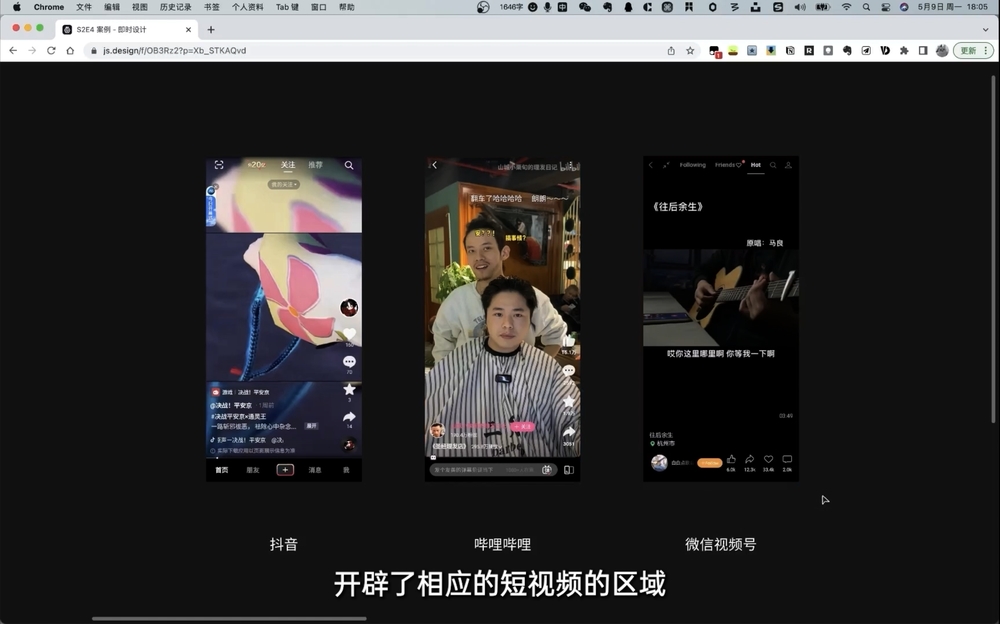Tap the heart icon in the WeChat Channels mockup
1000x624 pixels.
[x=768, y=459]
